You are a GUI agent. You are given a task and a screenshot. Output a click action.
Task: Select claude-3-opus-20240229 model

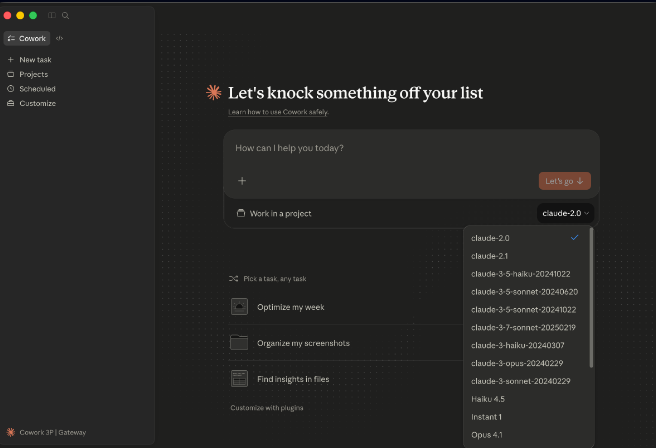coord(526,364)
